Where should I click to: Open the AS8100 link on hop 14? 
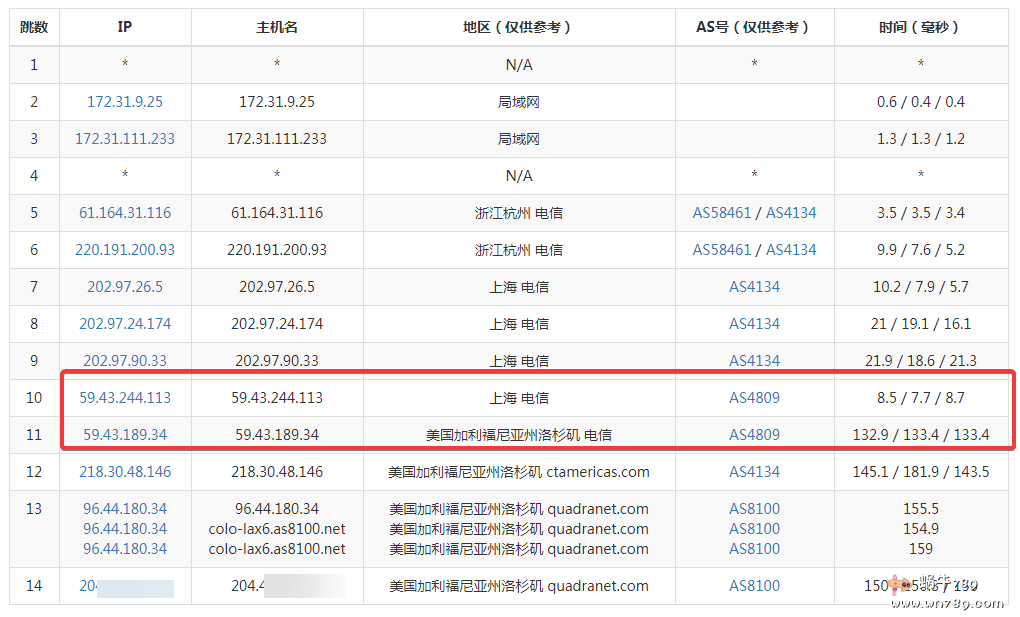tap(755, 586)
